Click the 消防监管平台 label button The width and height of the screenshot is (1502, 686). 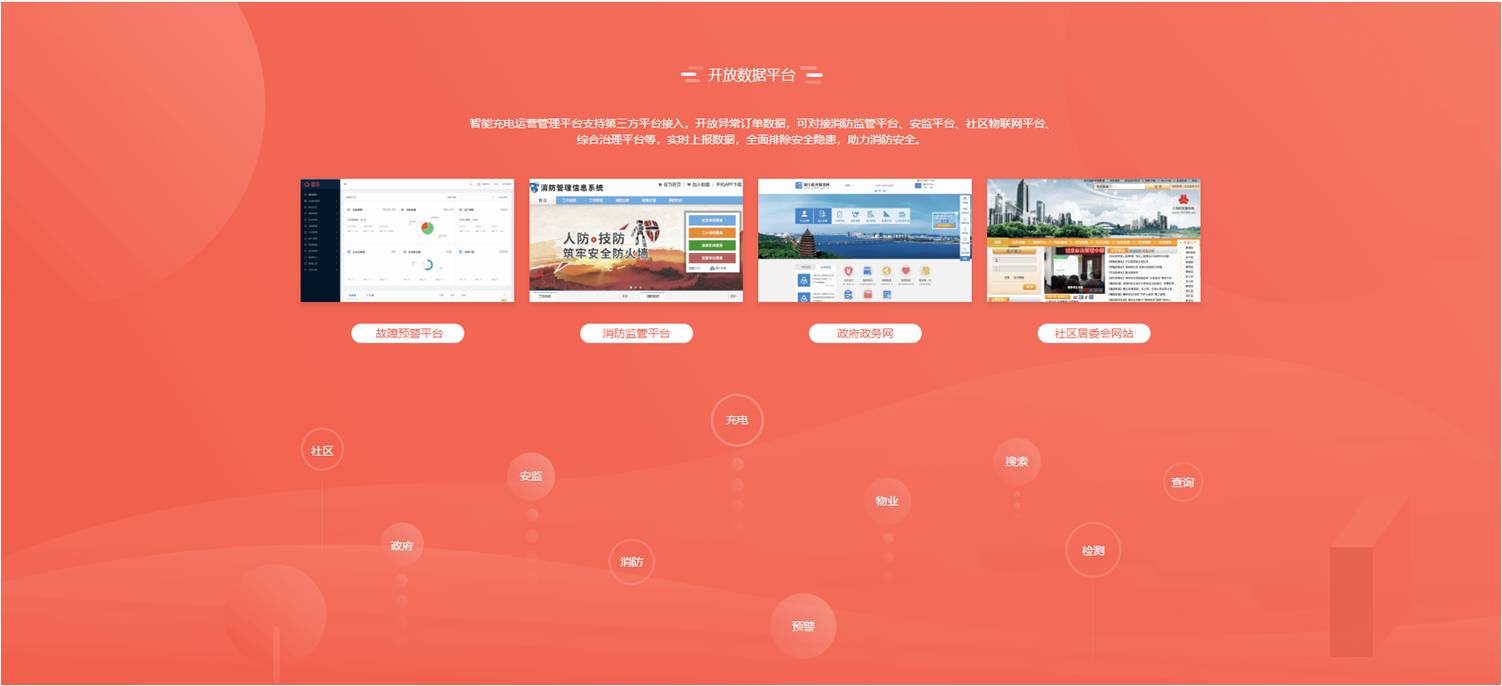tap(636, 333)
